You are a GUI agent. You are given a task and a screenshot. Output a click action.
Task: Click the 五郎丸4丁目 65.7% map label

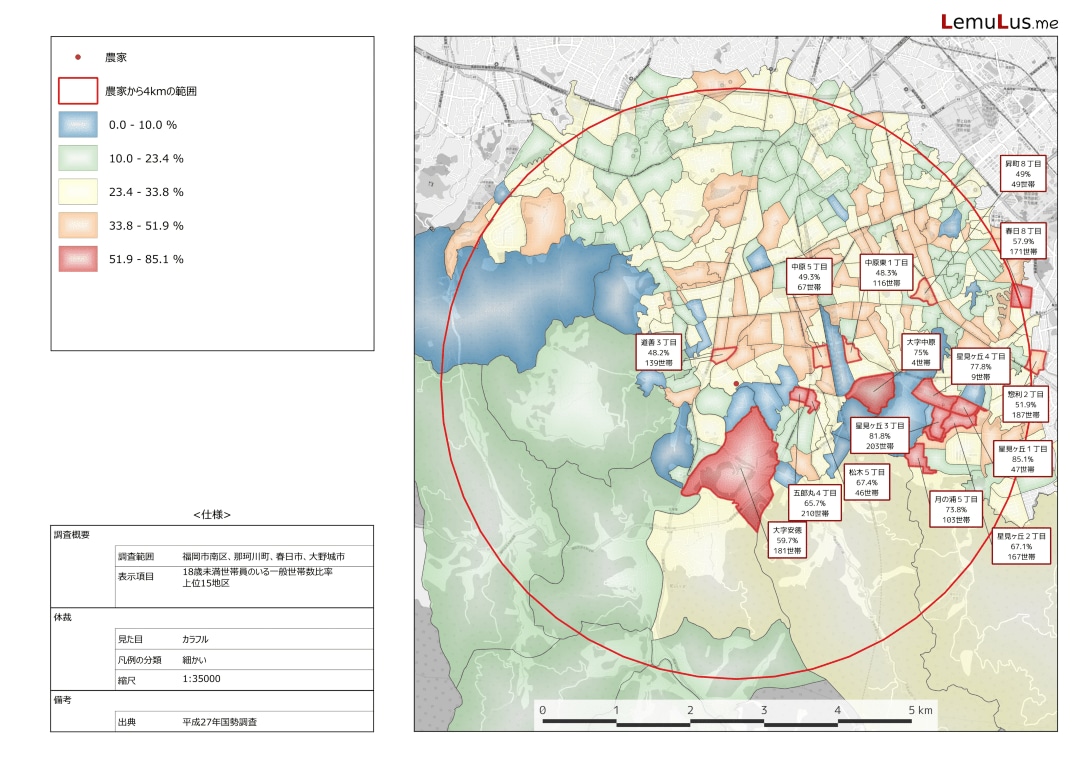815,503
